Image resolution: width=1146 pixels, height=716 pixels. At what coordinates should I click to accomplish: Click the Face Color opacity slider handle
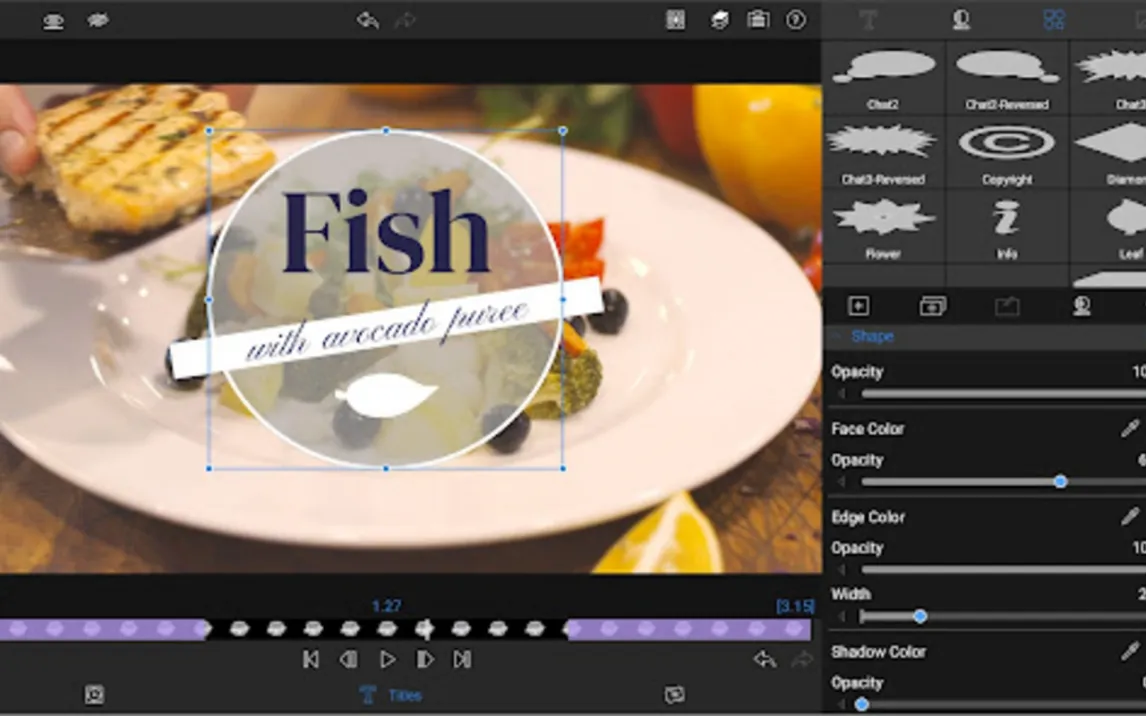coord(1060,482)
